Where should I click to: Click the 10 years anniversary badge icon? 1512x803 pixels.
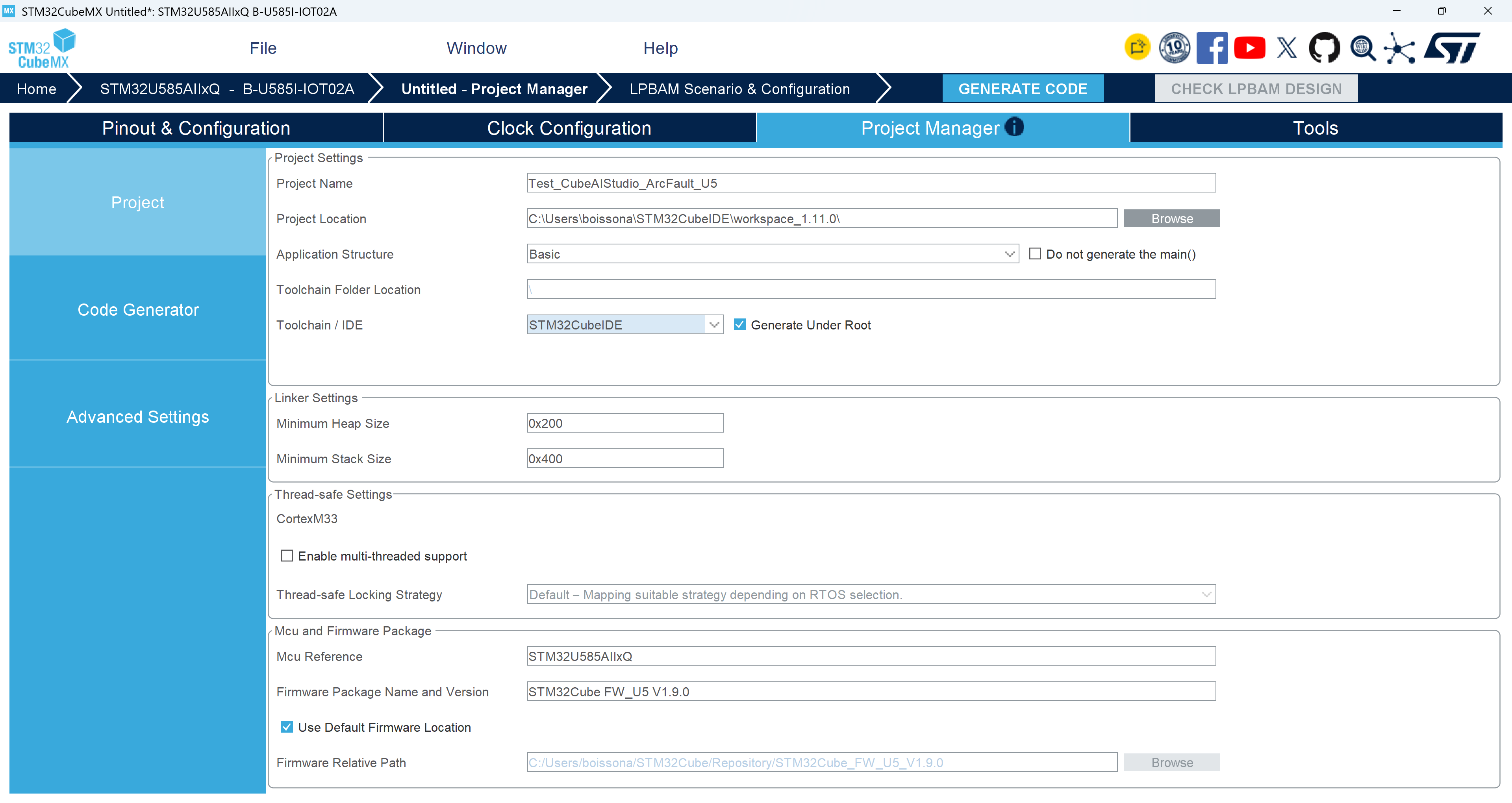[x=1174, y=48]
